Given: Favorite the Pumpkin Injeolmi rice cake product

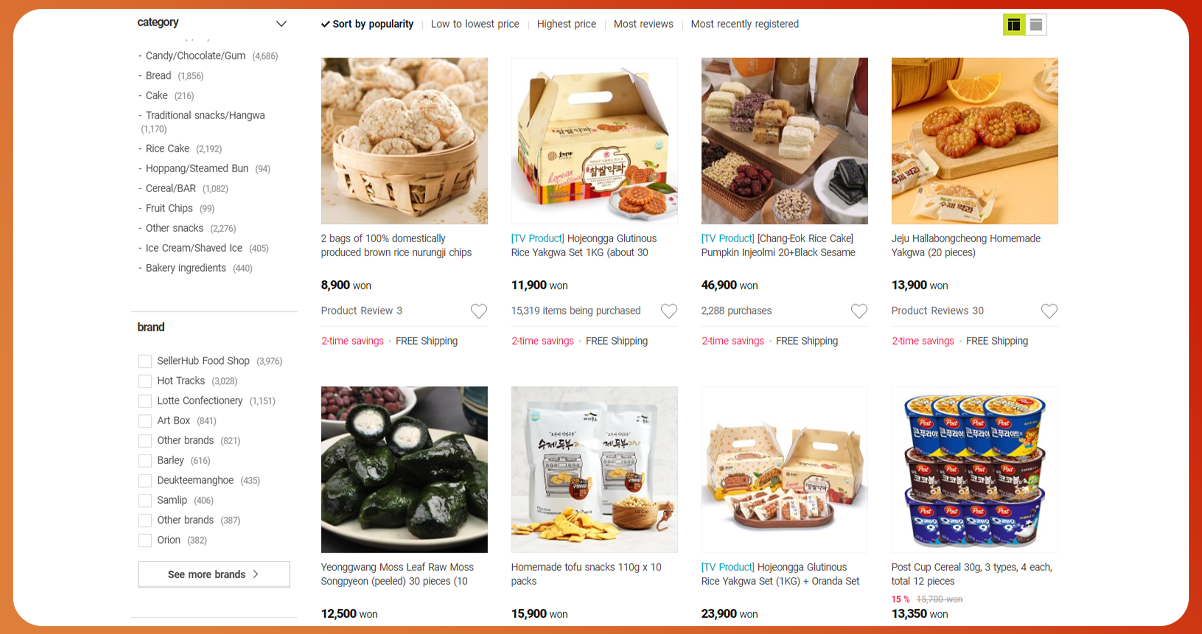Looking at the screenshot, I should [x=859, y=311].
